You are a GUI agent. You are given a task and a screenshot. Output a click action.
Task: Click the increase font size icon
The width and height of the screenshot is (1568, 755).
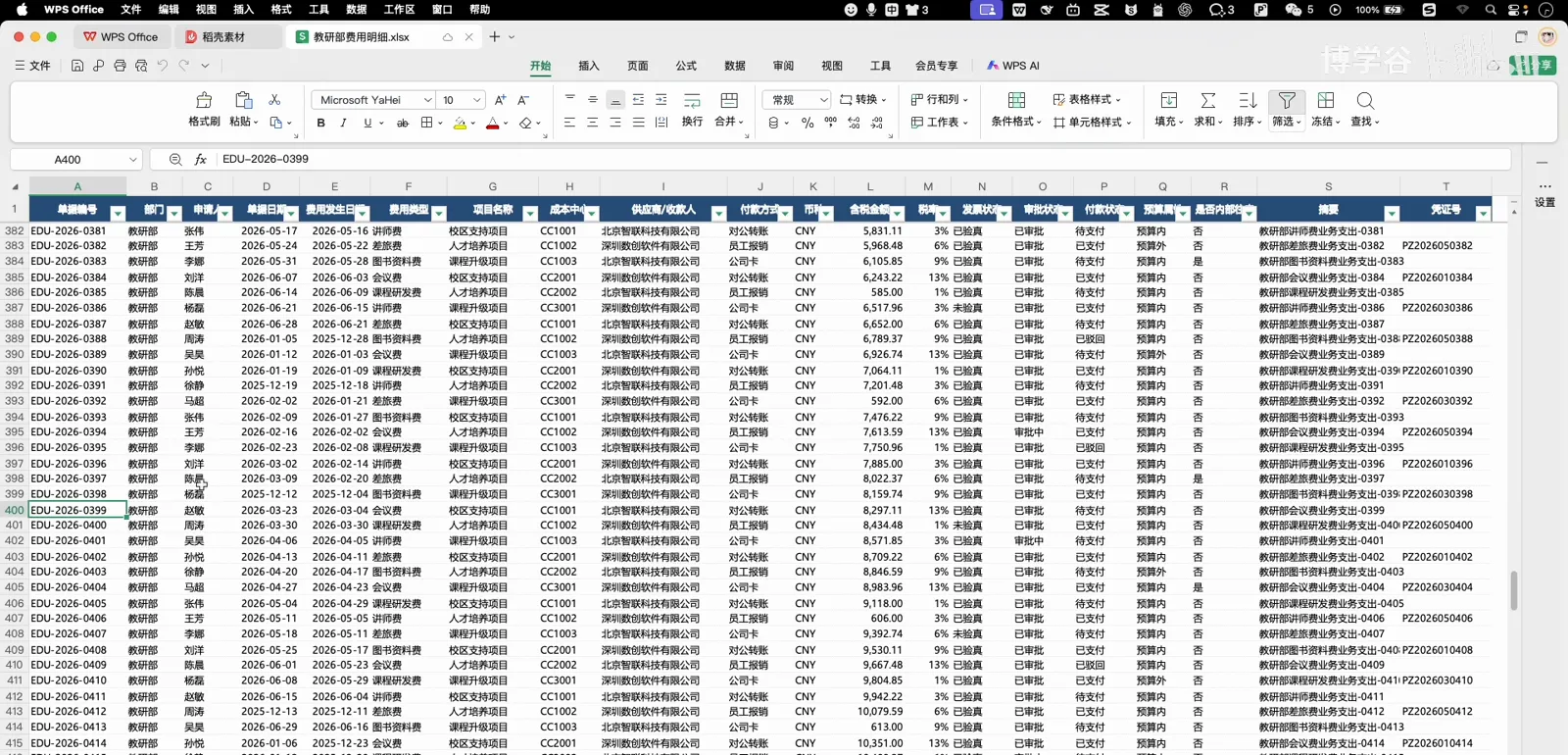point(500,100)
